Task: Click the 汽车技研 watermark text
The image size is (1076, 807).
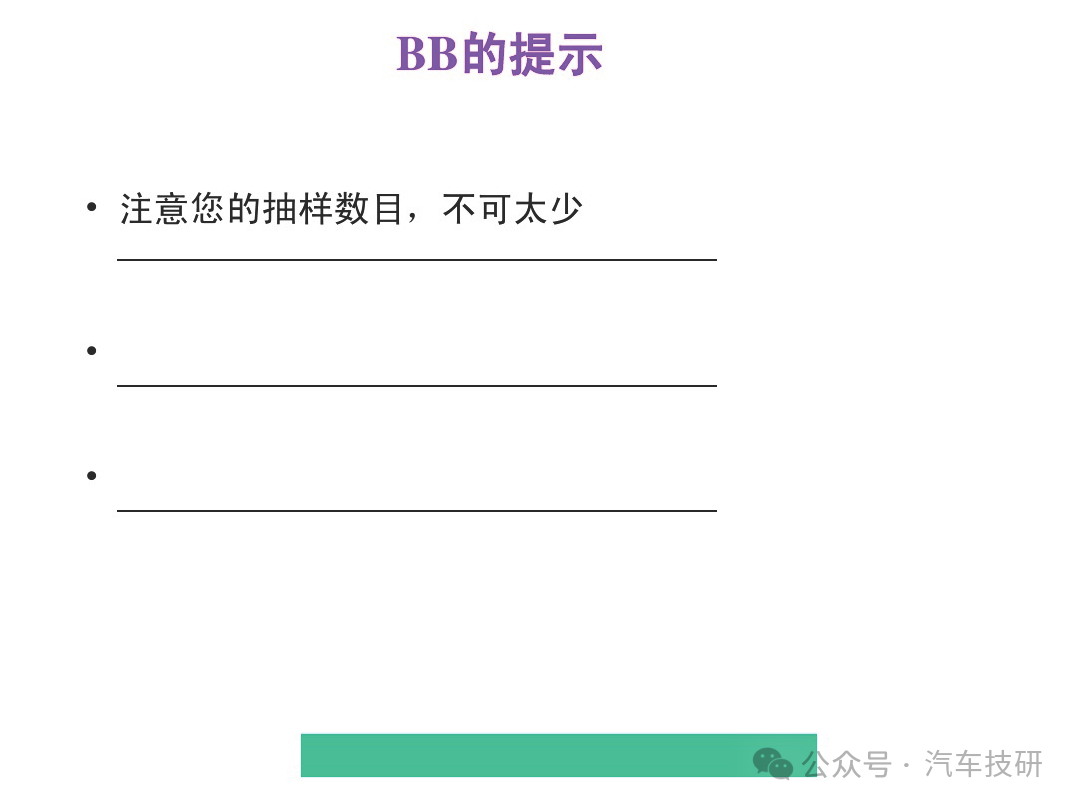Action: tap(983, 764)
